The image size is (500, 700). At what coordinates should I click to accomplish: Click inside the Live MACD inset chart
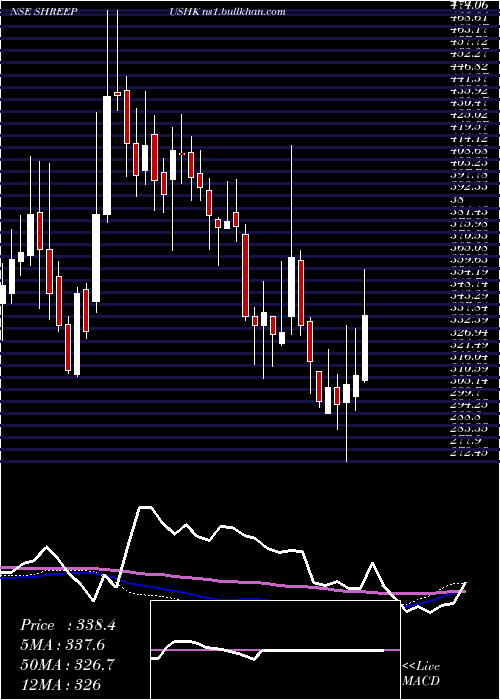coord(275,650)
